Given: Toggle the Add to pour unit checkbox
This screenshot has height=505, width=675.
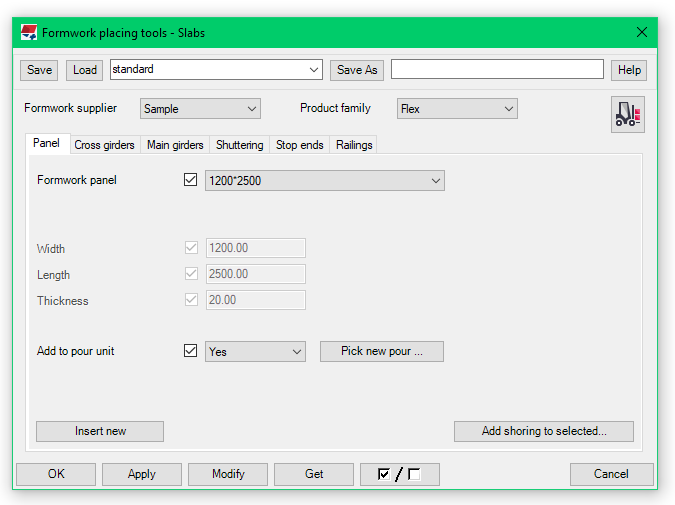Looking at the screenshot, I should pos(190,350).
